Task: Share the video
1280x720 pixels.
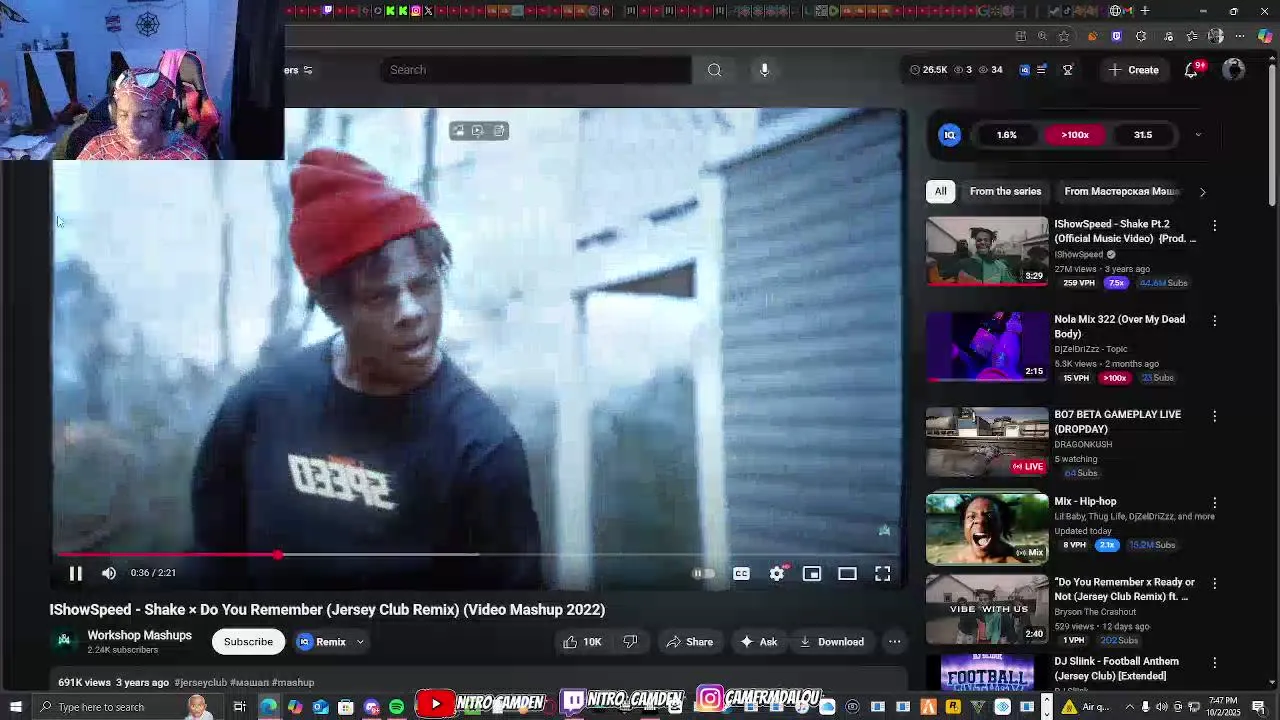Action: pyautogui.click(x=690, y=642)
